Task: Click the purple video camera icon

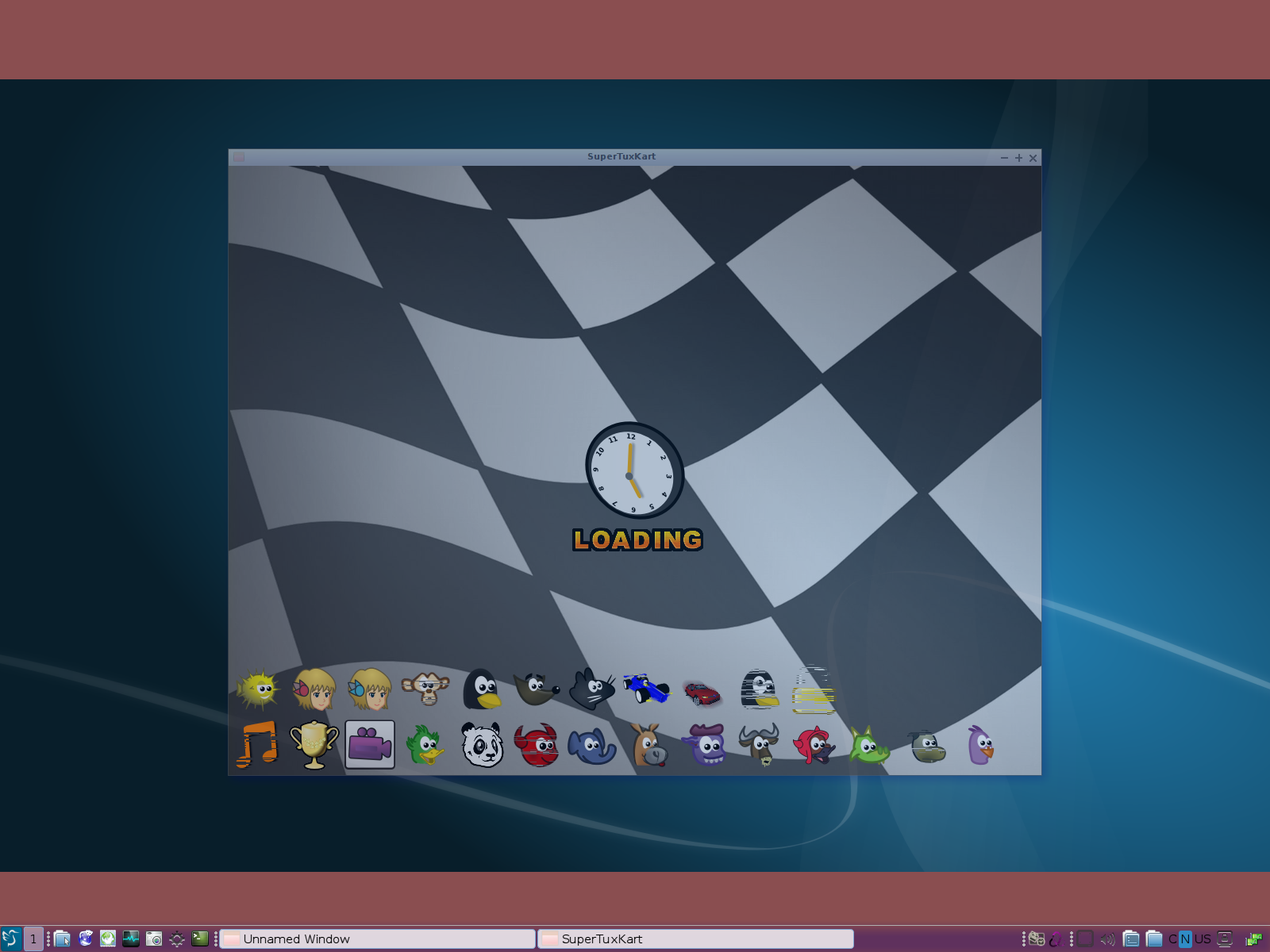Action: coord(370,745)
